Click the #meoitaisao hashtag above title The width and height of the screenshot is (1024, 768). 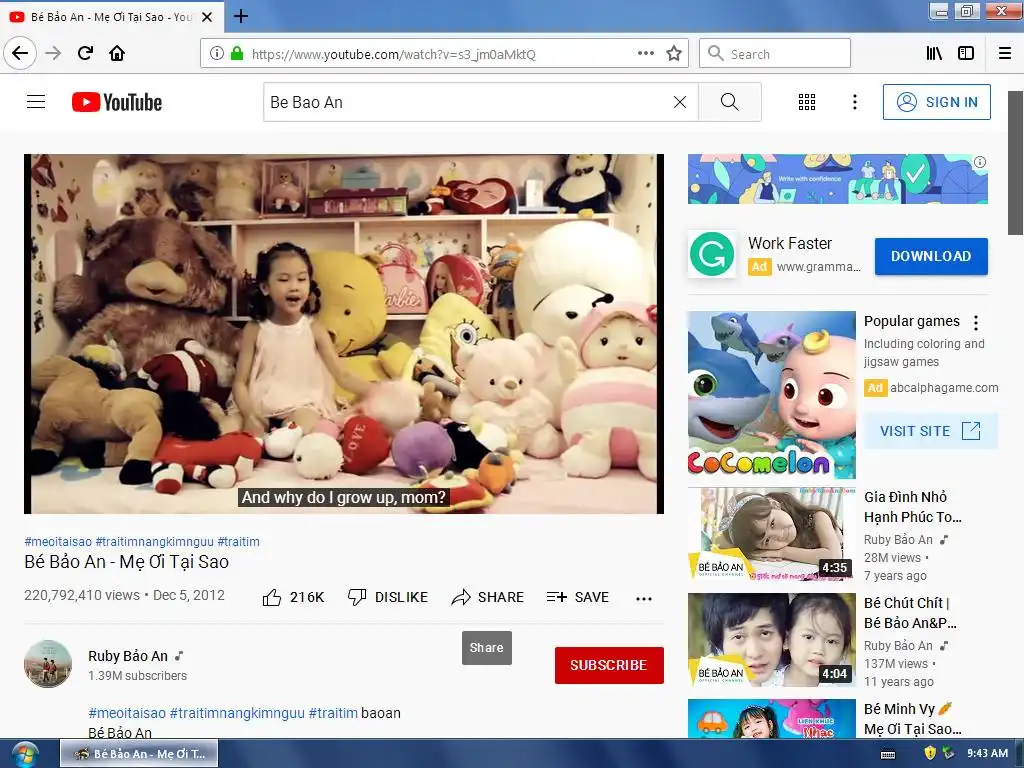(x=58, y=541)
